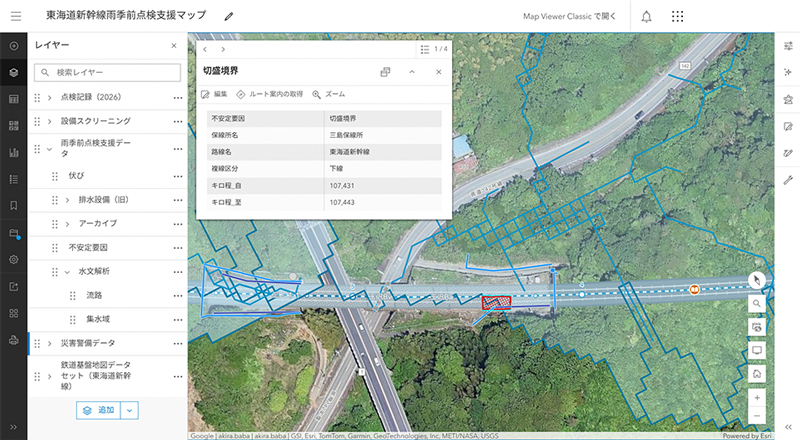800x440 pixels.
Task: Open the popup feature list 1/4
Action: [x=434, y=49]
